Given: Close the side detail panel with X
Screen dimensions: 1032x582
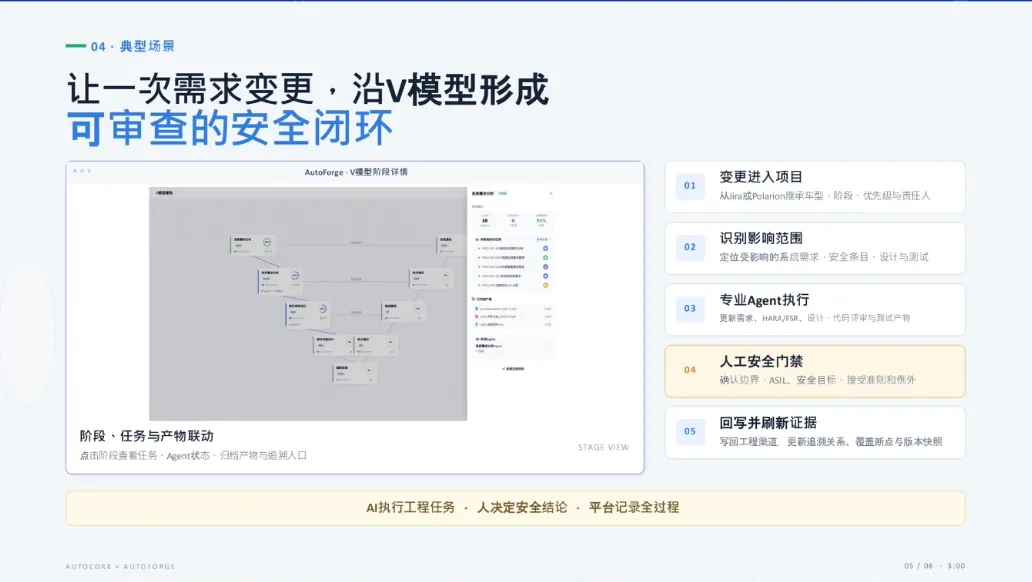Looking at the screenshot, I should click(551, 194).
